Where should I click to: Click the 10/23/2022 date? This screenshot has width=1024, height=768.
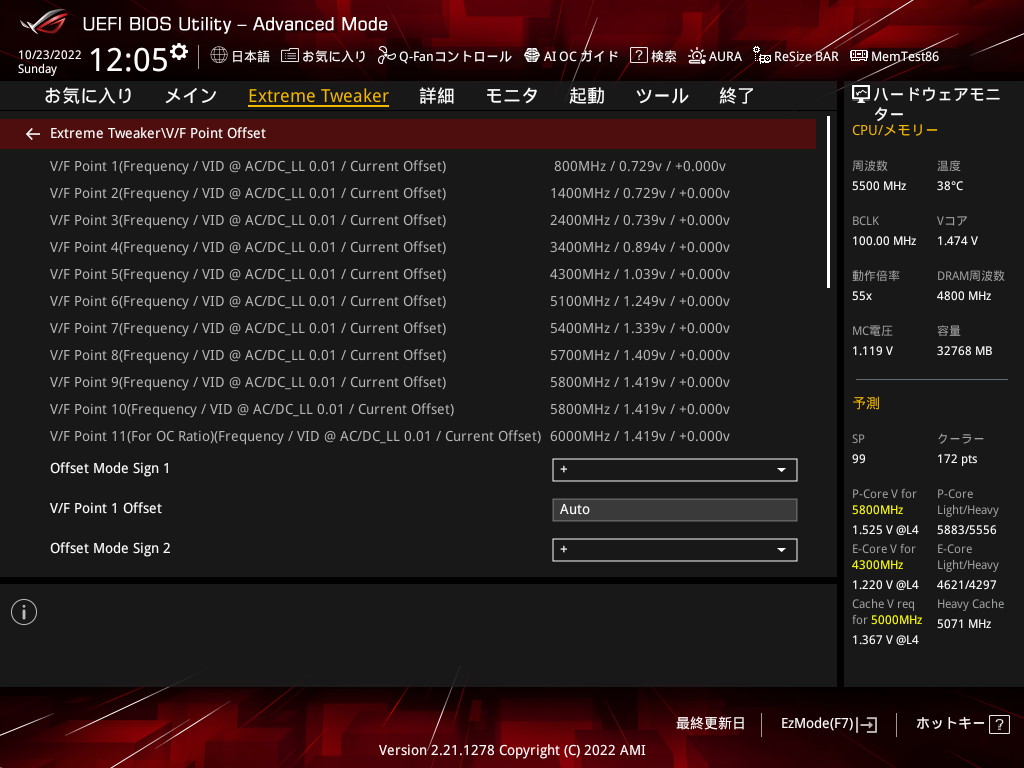pyautogui.click(x=50, y=55)
